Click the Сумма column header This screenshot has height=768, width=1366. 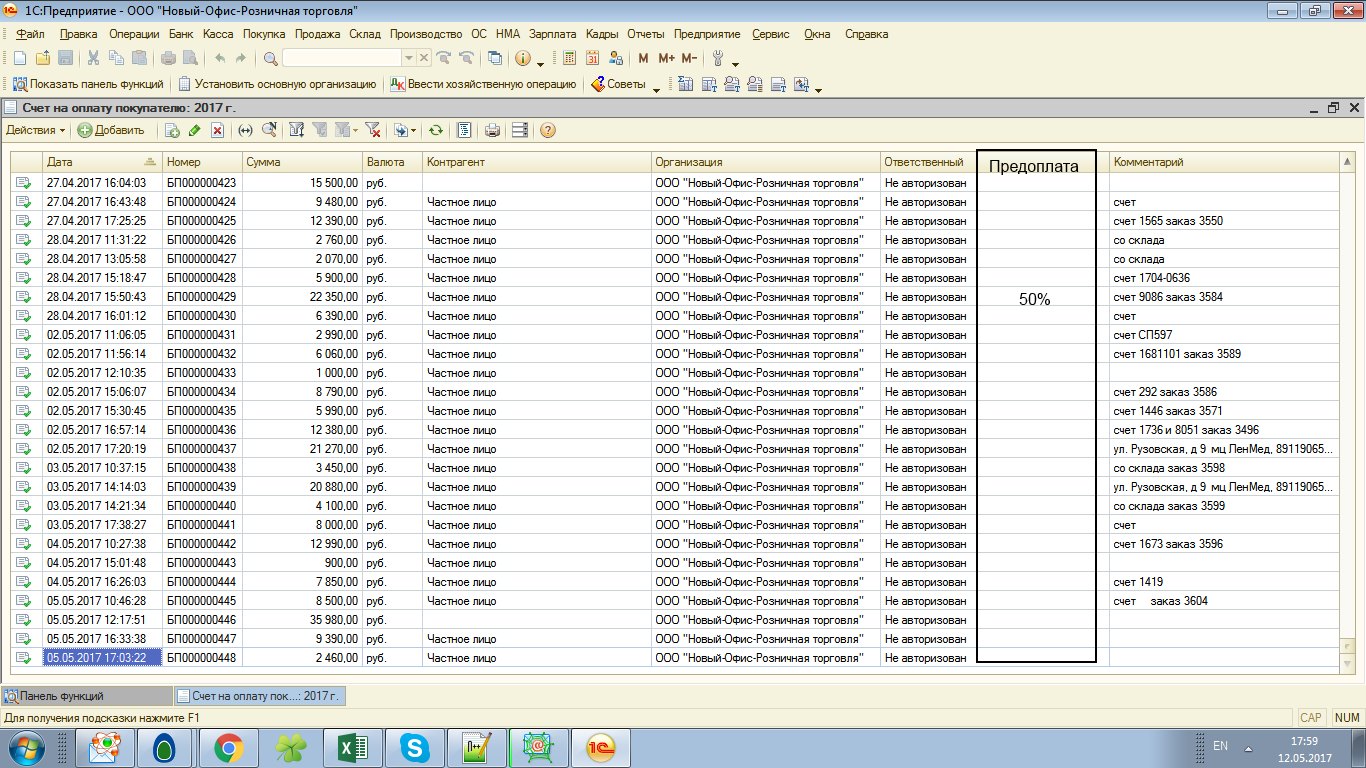pyautogui.click(x=300, y=162)
